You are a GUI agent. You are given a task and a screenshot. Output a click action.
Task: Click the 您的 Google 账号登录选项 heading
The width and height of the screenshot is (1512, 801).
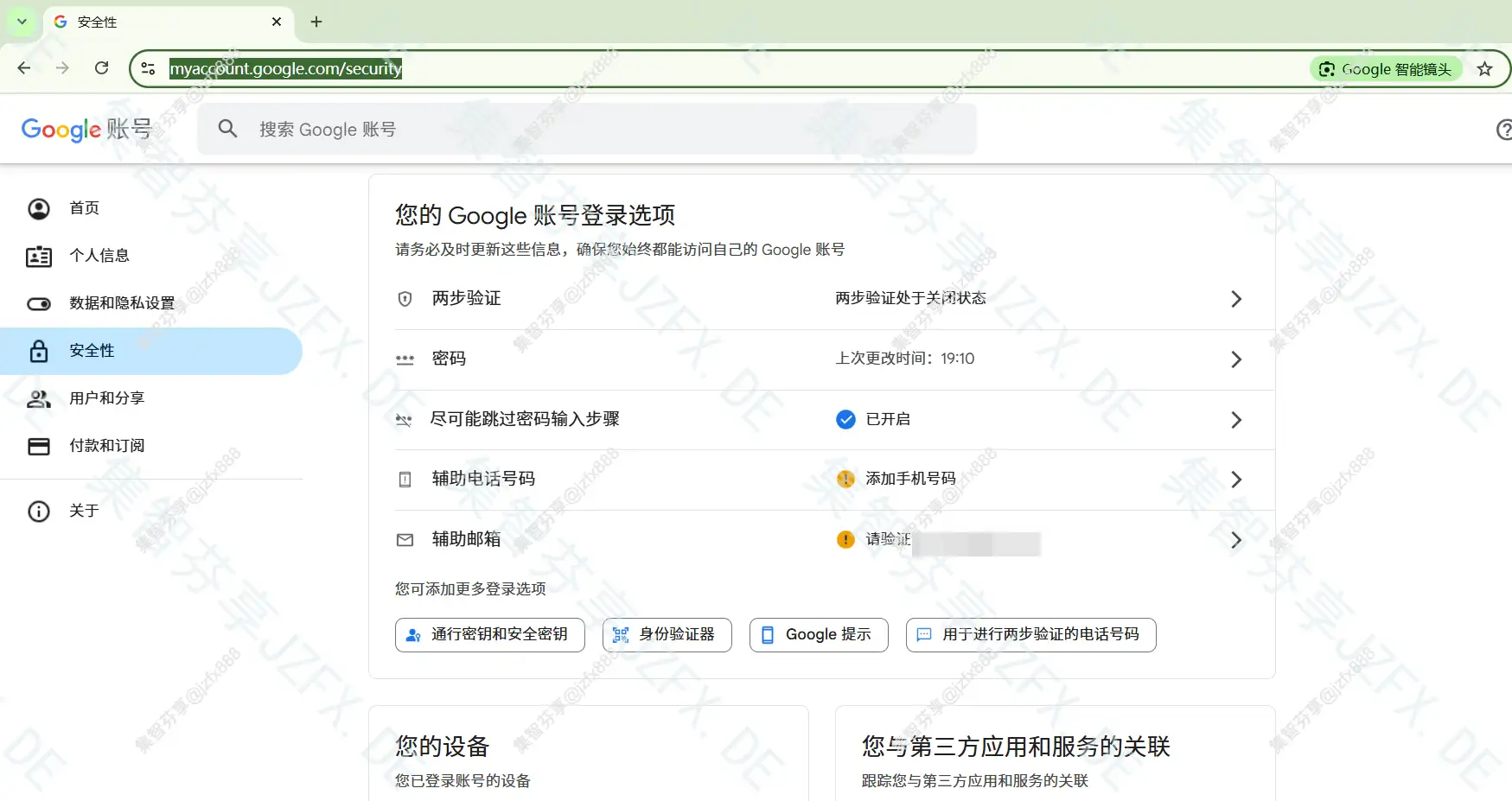point(535,215)
